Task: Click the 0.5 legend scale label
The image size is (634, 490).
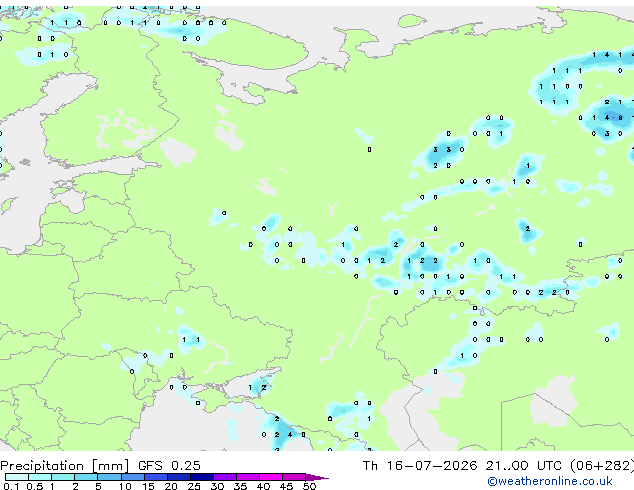Action: coord(35,486)
